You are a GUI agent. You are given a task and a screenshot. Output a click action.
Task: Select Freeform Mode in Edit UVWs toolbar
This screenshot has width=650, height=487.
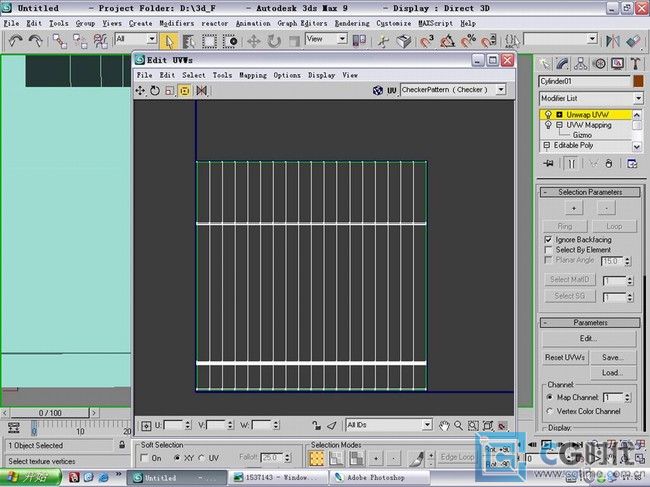coord(185,90)
